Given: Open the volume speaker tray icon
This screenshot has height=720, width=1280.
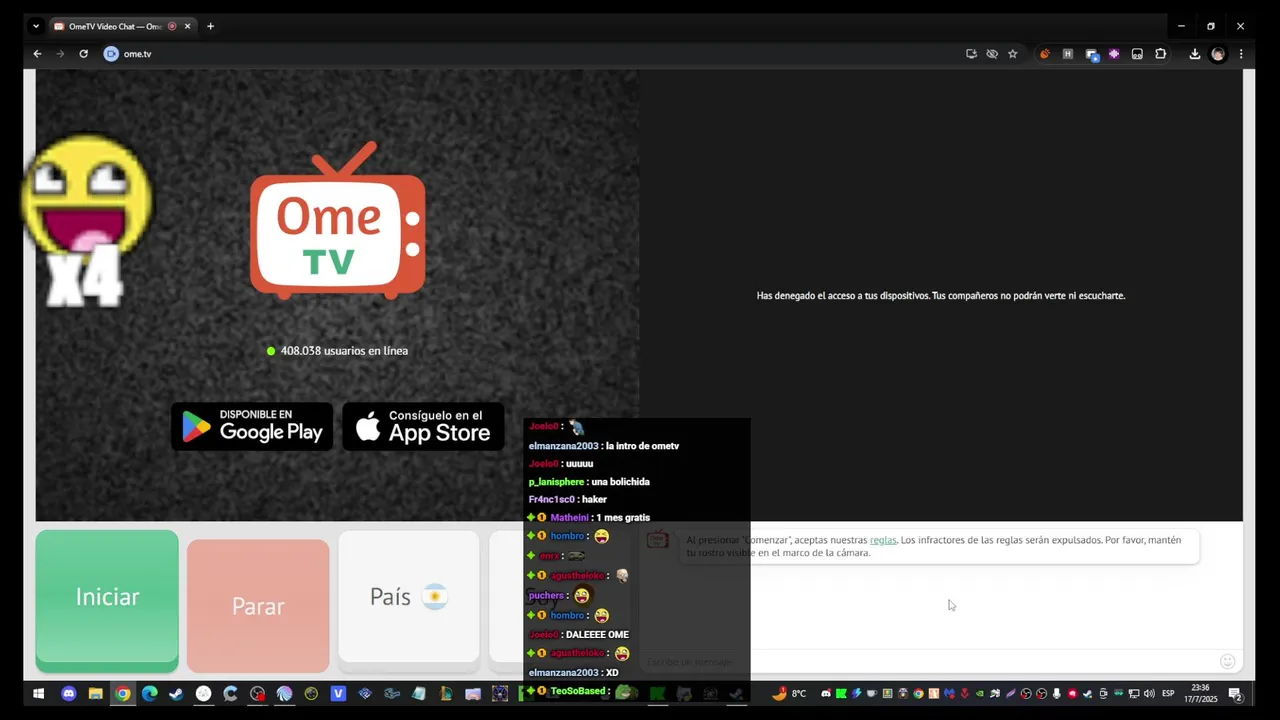Looking at the screenshot, I should (1148, 693).
